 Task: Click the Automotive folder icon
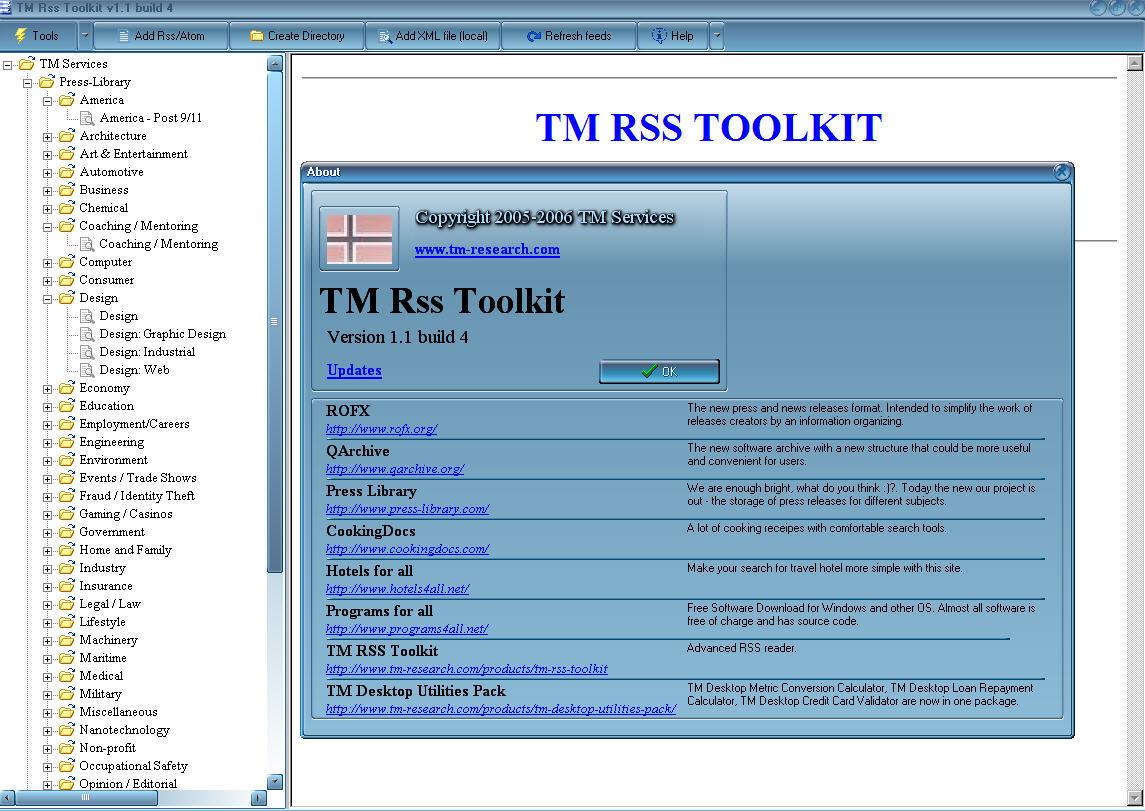[x=66, y=172]
